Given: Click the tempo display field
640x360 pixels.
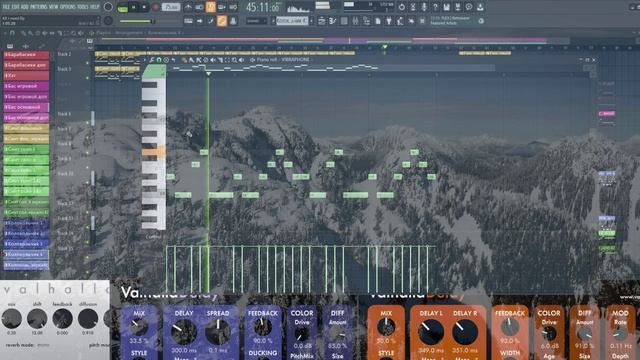Looking at the screenshot, I should (x=171, y=7).
